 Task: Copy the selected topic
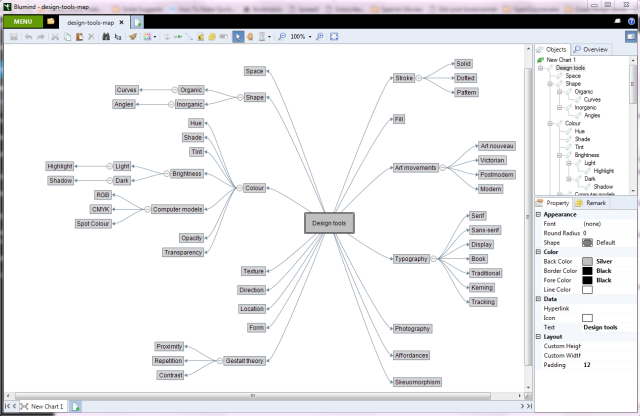[x=67, y=37]
